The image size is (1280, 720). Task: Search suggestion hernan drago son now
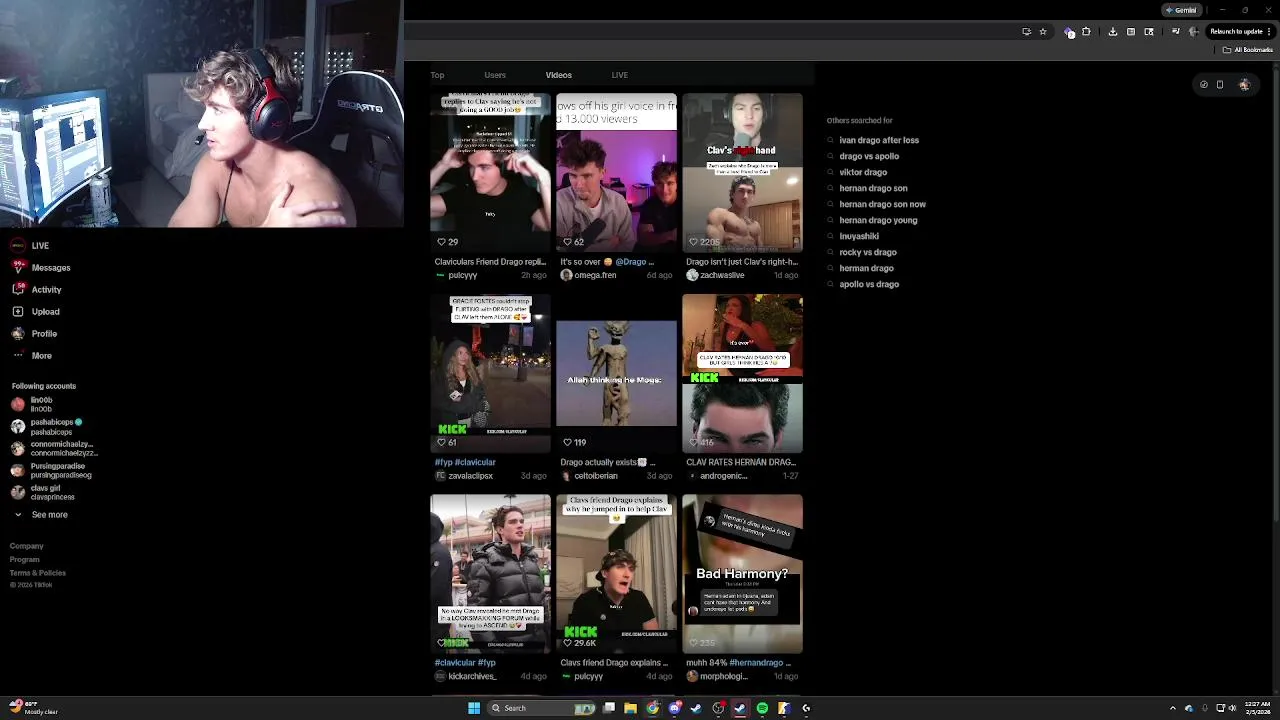click(876, 204)
